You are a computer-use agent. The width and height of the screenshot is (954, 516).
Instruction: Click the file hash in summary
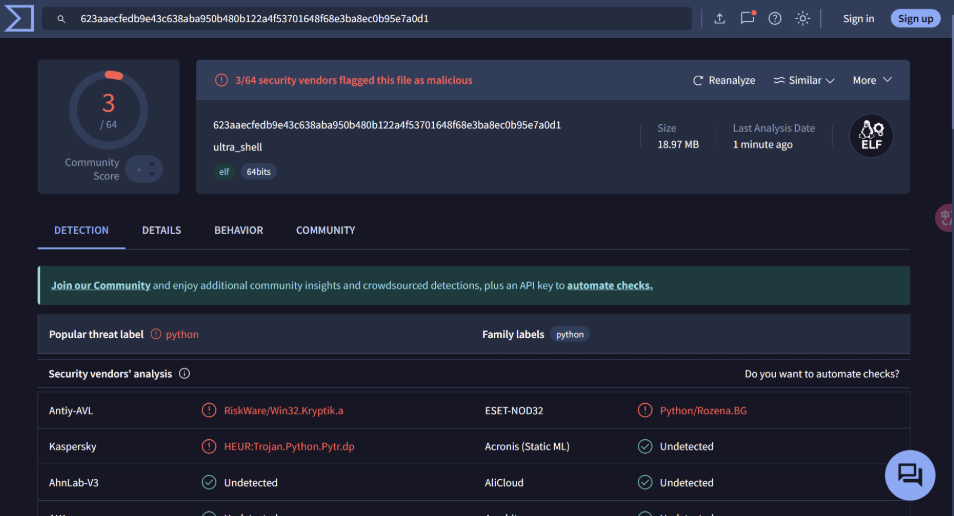point(387,125)
